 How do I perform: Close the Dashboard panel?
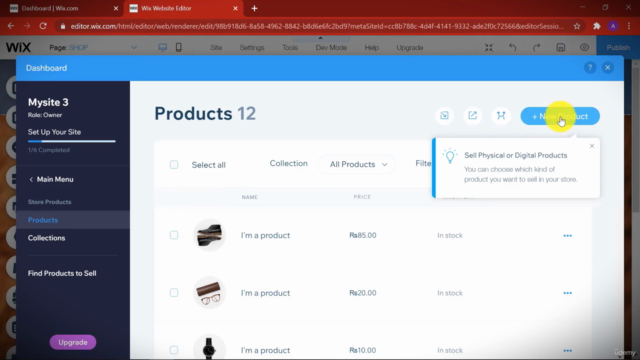(x=608, y=68)
